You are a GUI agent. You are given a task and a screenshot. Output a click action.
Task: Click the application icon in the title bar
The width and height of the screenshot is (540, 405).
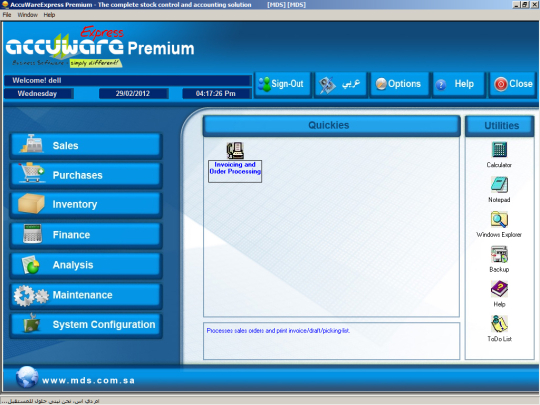click(5, 4)
